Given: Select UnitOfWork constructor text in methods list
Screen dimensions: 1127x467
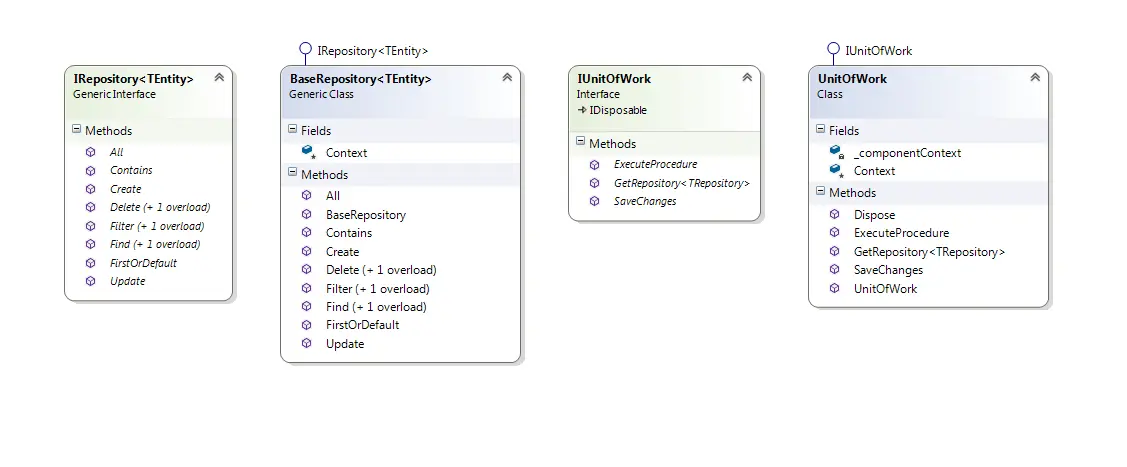Looking at the screenshot, I should coord(885,289).
